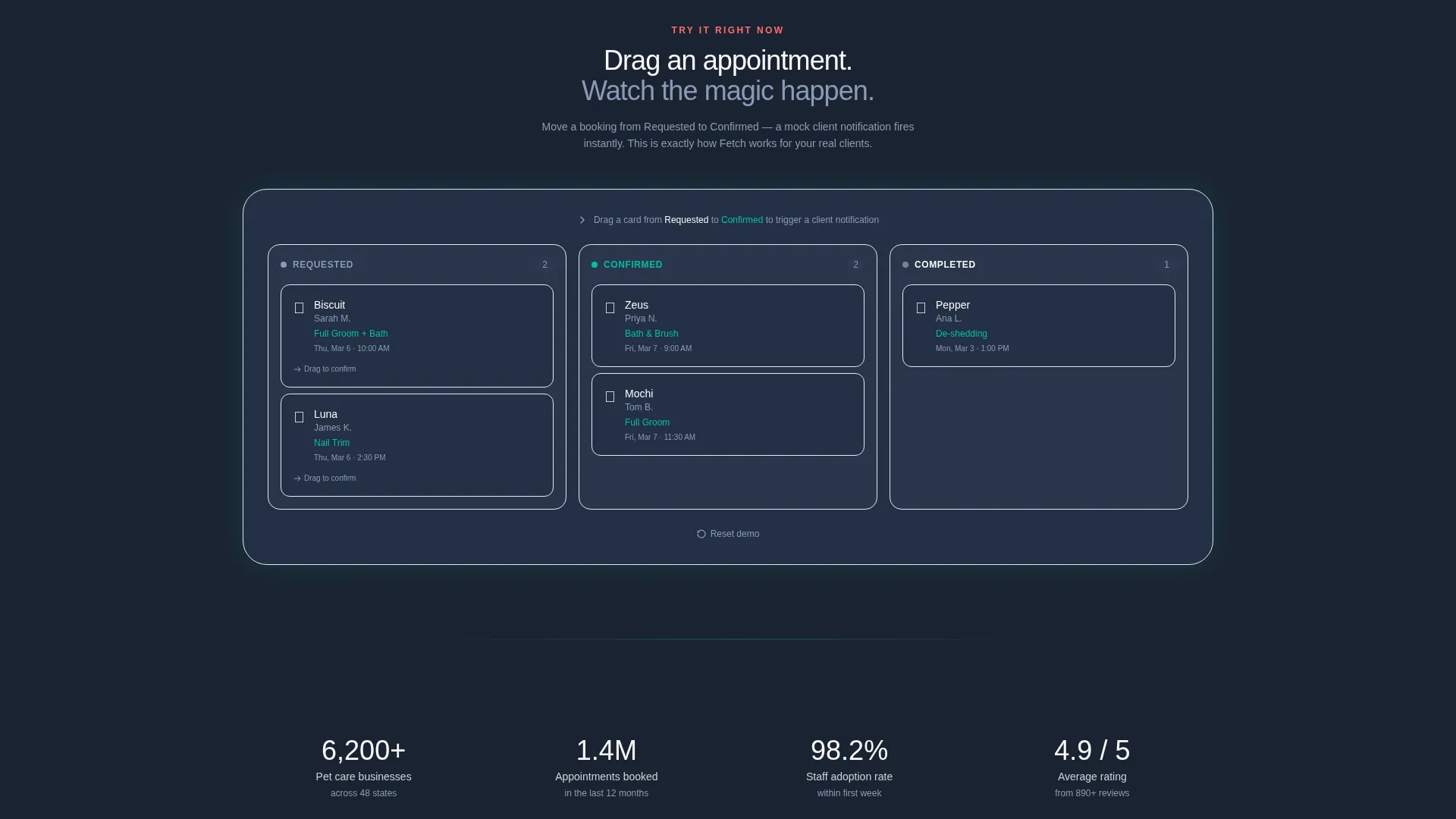The image size is (1456, 819).
Task: Select the Luna appointment card
Action: 417,445
